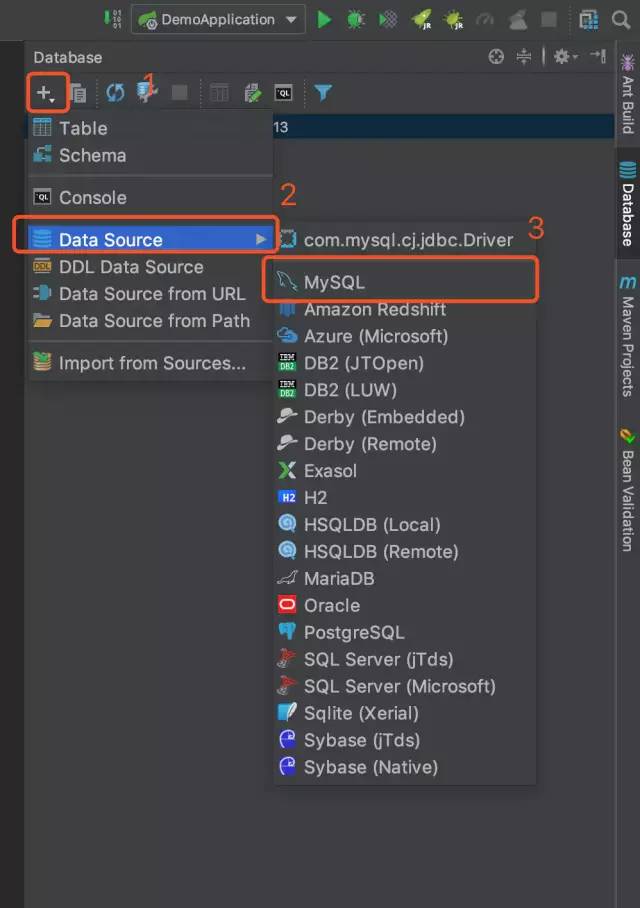Filter data sources with the funnel icon
640x908 pixels.
321,92
